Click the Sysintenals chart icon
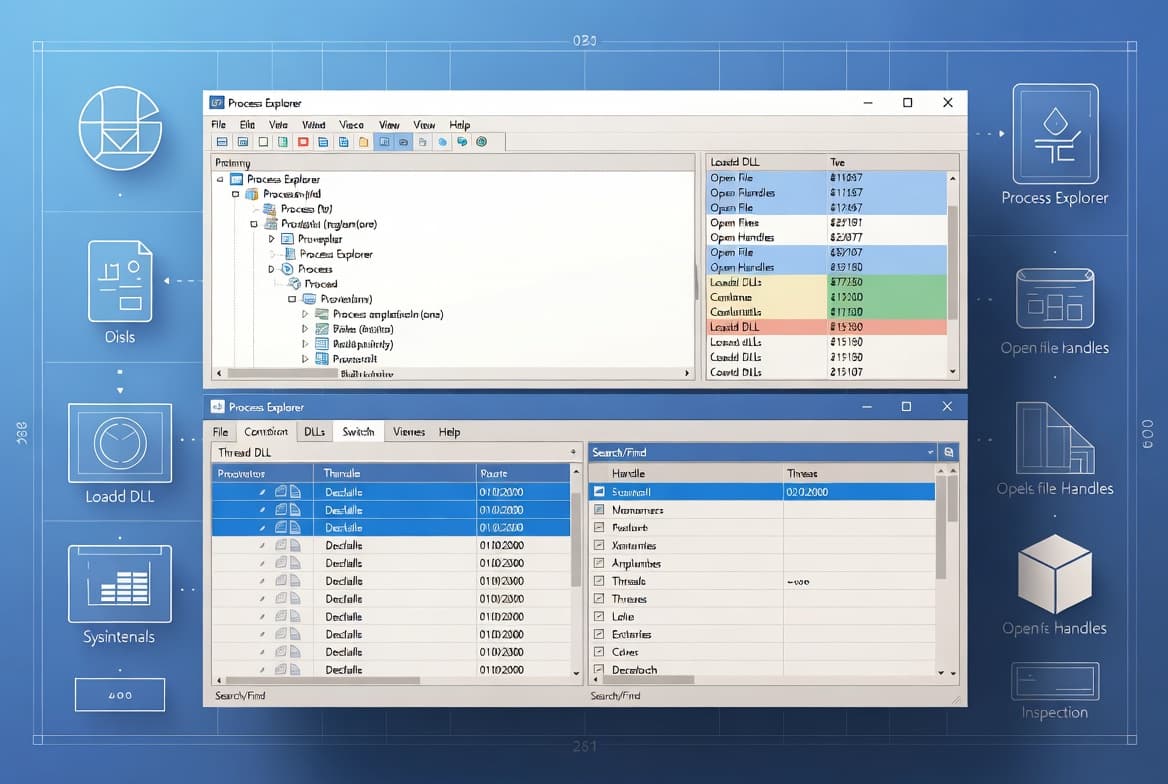This screenshot has height=784, width=1168. 120,584
